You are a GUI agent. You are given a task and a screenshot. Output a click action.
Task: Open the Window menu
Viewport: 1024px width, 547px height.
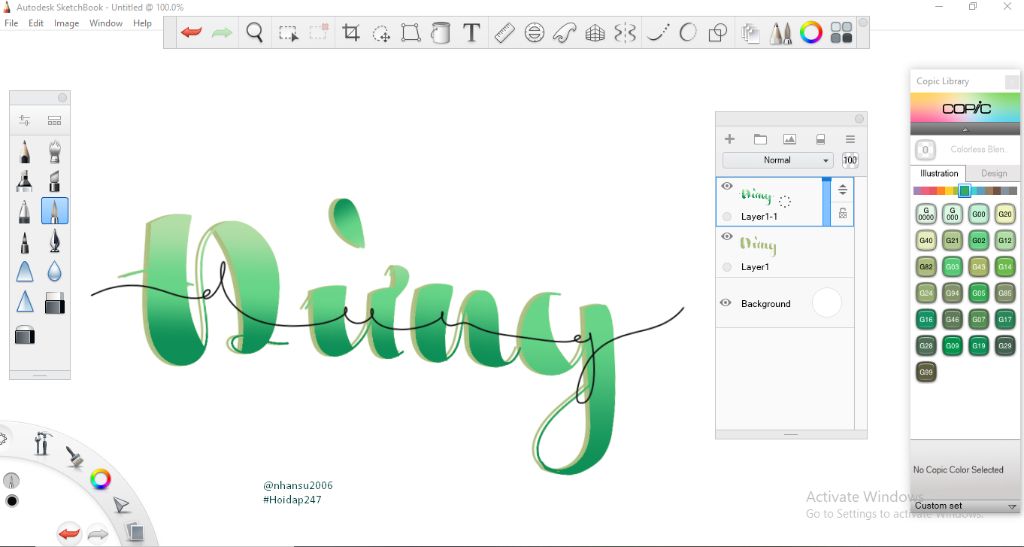tap(106, 23)
